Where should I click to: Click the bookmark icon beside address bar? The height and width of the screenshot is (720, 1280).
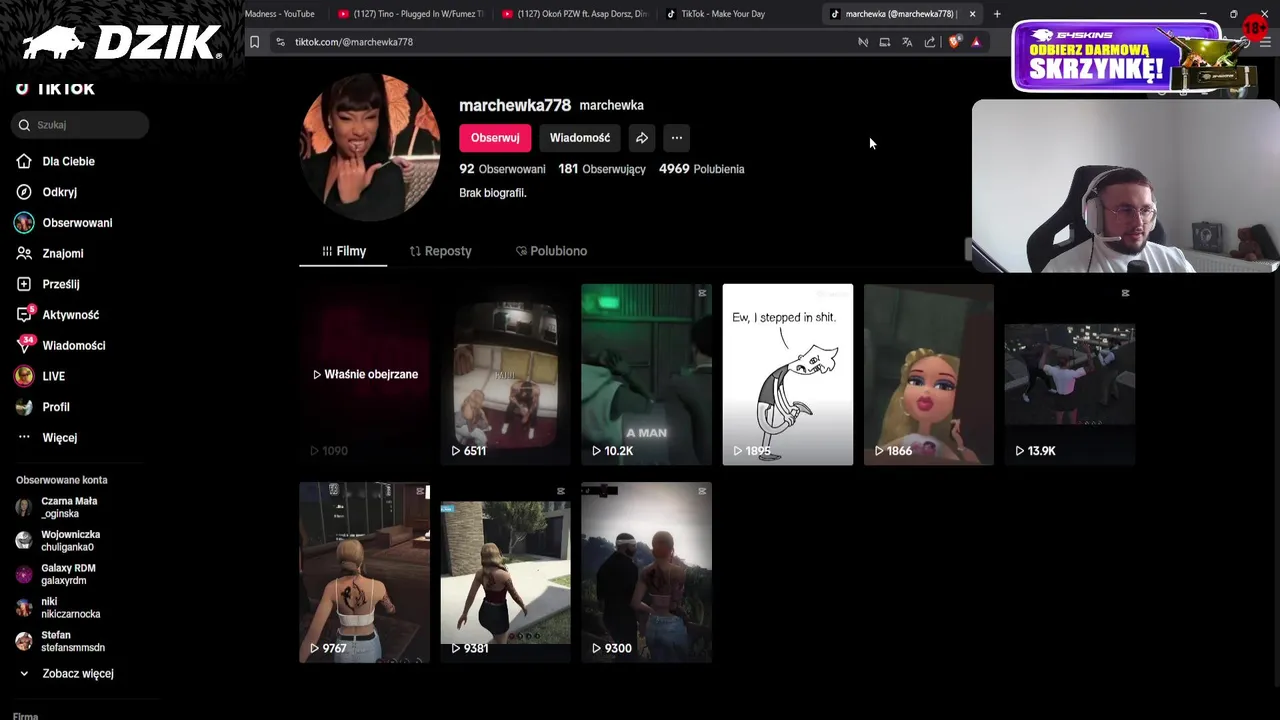point(254,42)
